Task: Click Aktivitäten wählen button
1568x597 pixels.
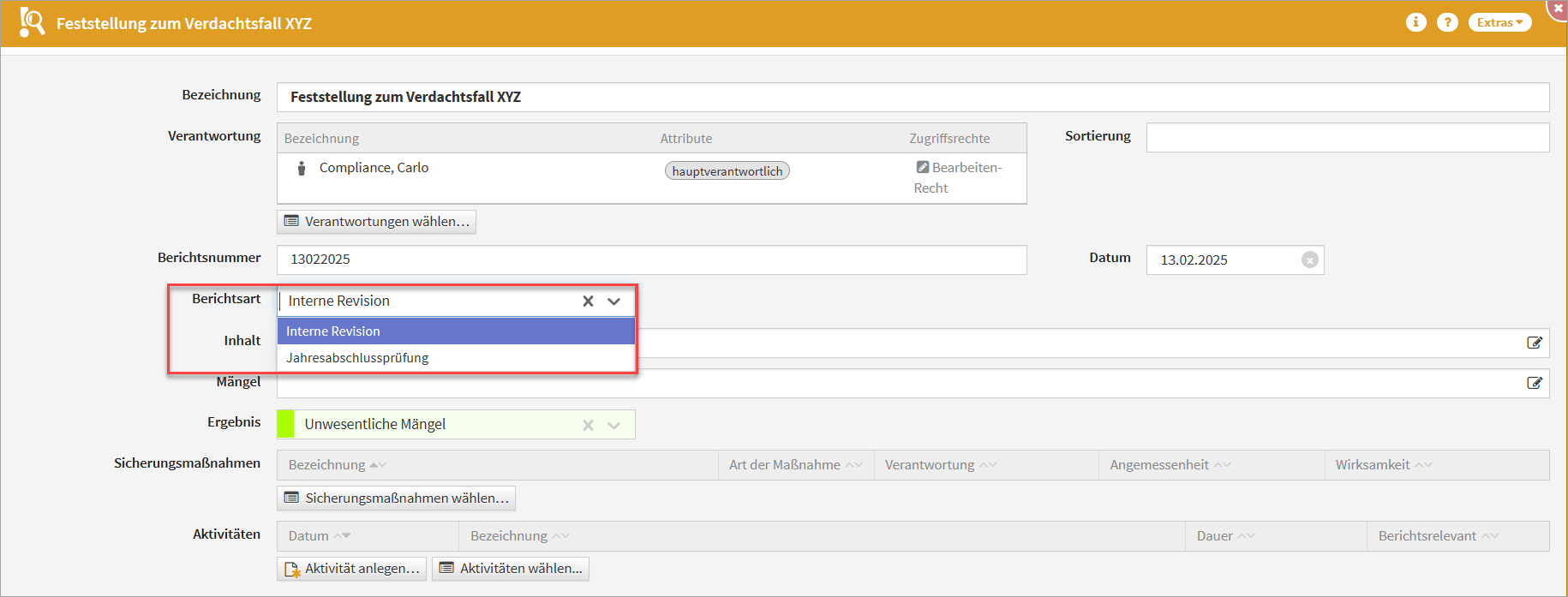Action: coord(511,569)
